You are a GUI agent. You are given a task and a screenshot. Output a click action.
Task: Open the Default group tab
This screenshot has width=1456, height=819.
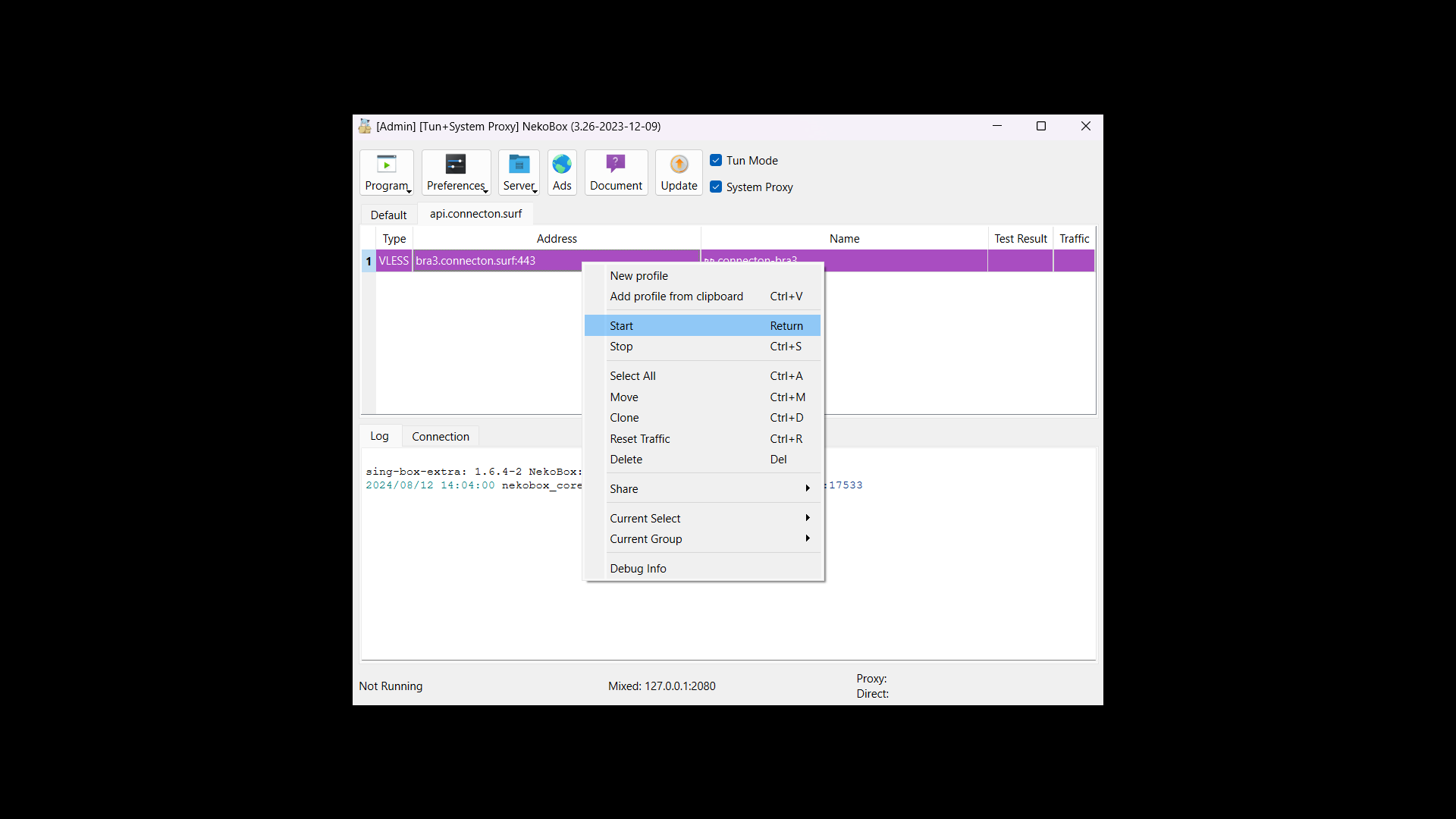click(388, 215)
